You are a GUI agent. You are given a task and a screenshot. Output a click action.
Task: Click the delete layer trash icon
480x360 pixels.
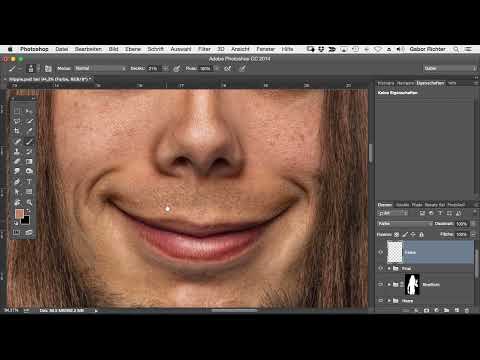pos(467,310)
